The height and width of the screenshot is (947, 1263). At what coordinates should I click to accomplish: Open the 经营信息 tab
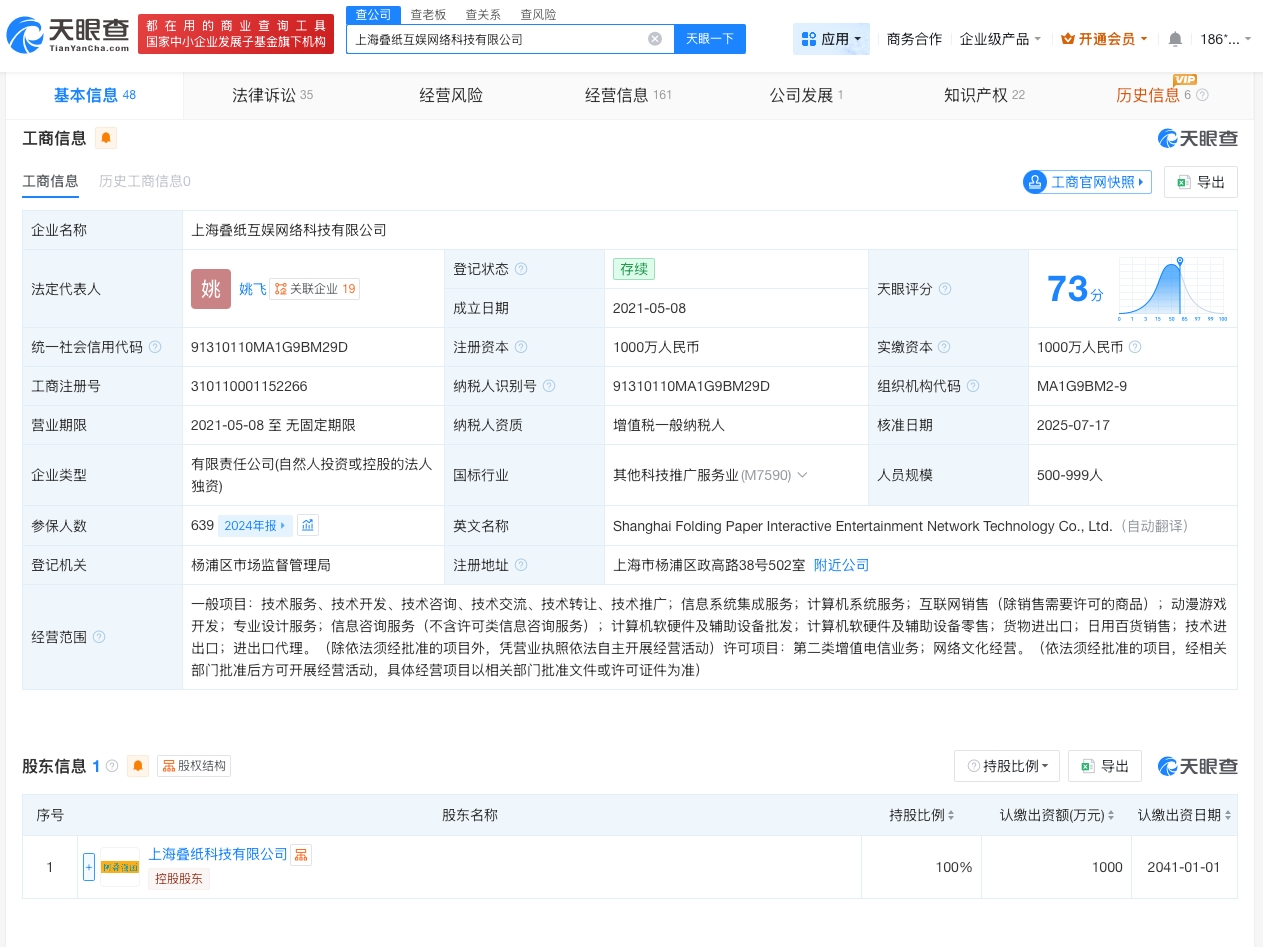coord(628,95)
